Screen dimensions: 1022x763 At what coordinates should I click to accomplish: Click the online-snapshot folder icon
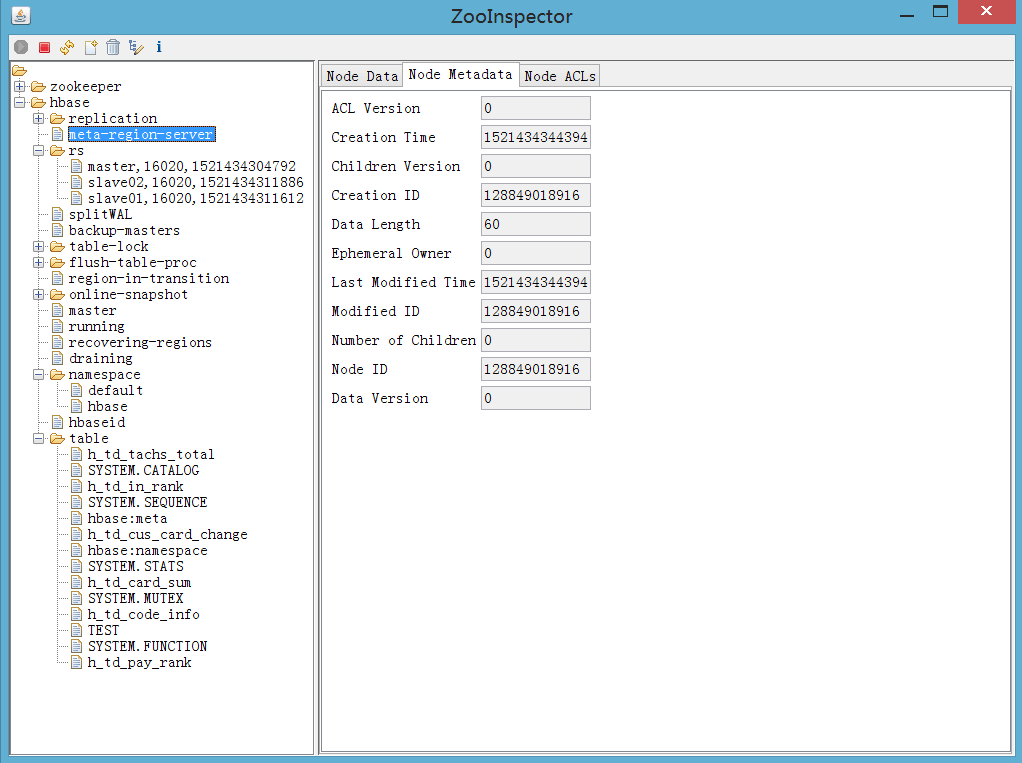pyautogui.click(x=58, y=295)
